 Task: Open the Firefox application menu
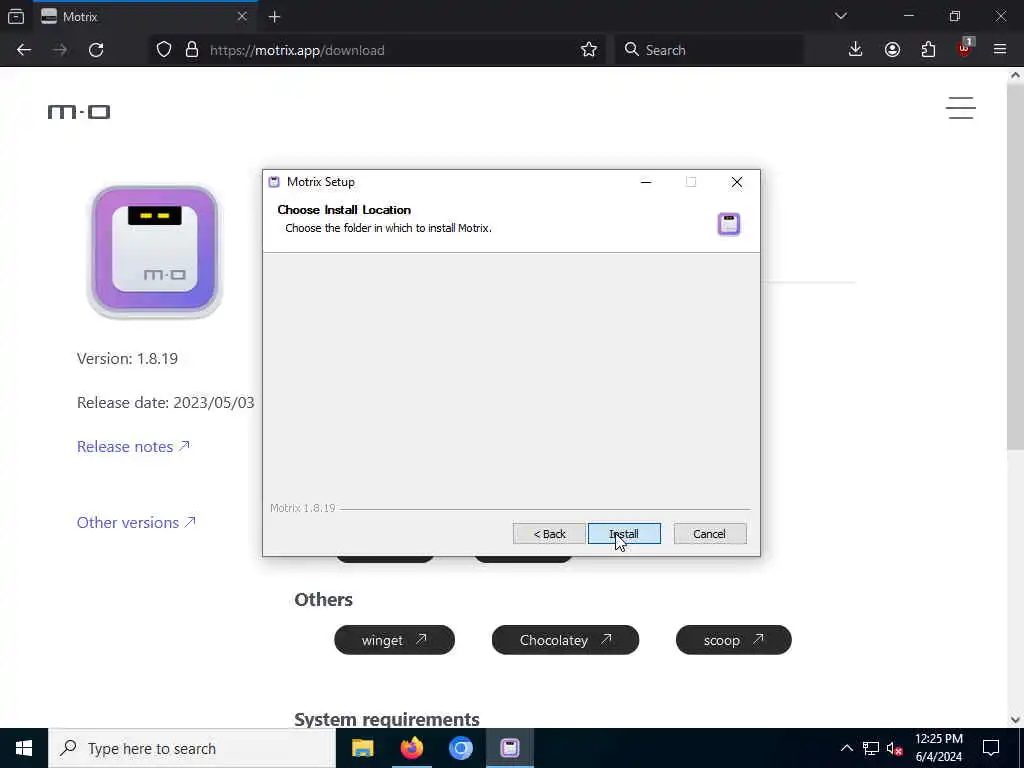[1000, 50]
